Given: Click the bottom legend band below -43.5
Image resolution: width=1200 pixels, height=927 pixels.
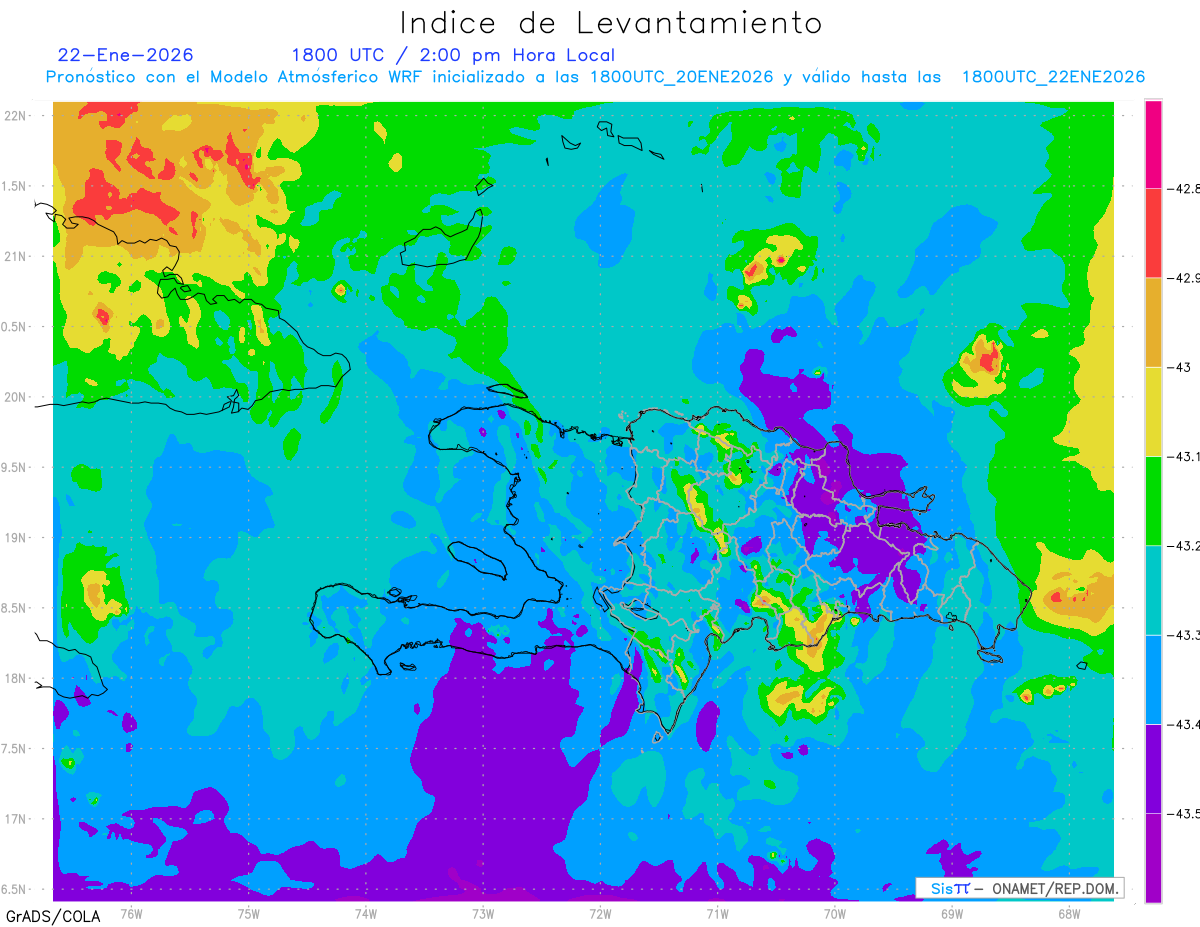Looking at the screenshot, I should [1153, 857].
